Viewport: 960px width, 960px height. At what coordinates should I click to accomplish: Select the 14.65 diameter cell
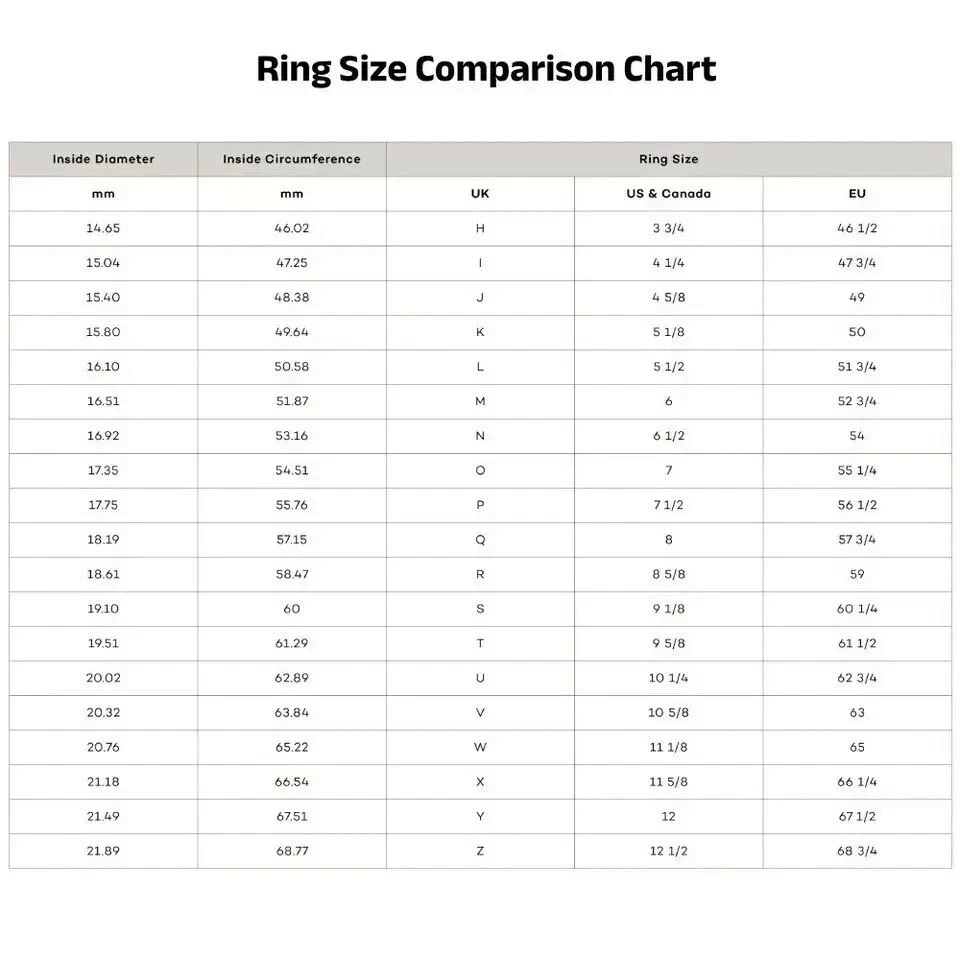pyautogui.click(x=103, y=228)
